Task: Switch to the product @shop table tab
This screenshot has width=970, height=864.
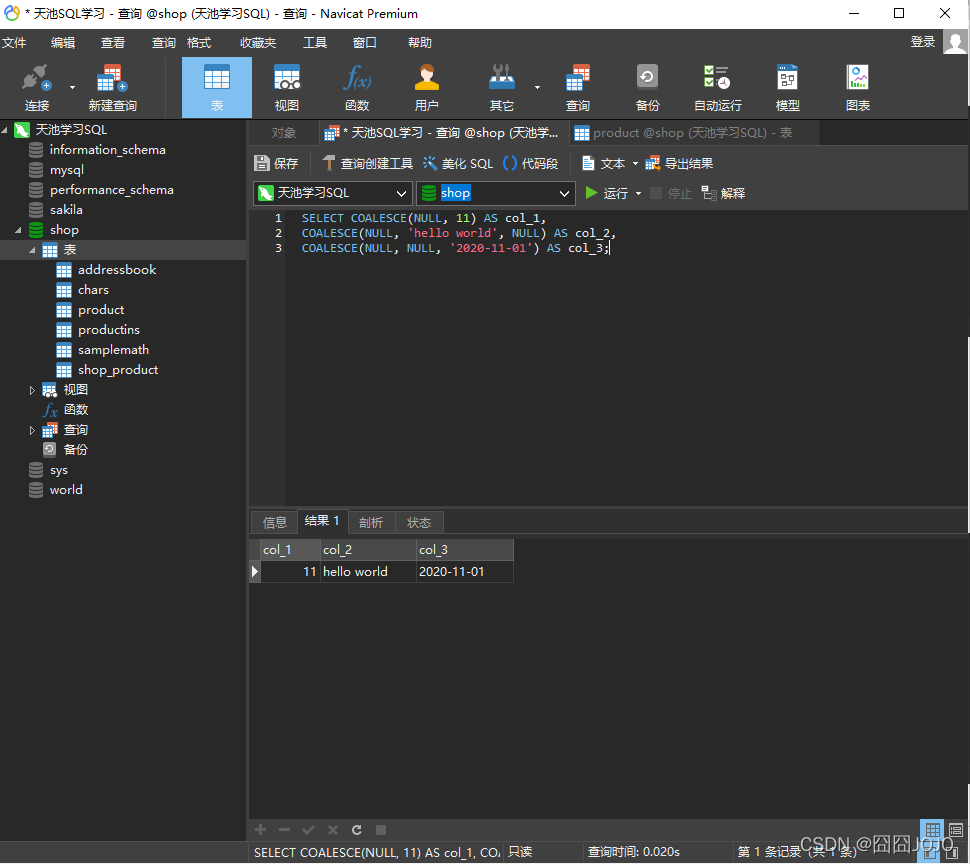Action: click(694, 133)
